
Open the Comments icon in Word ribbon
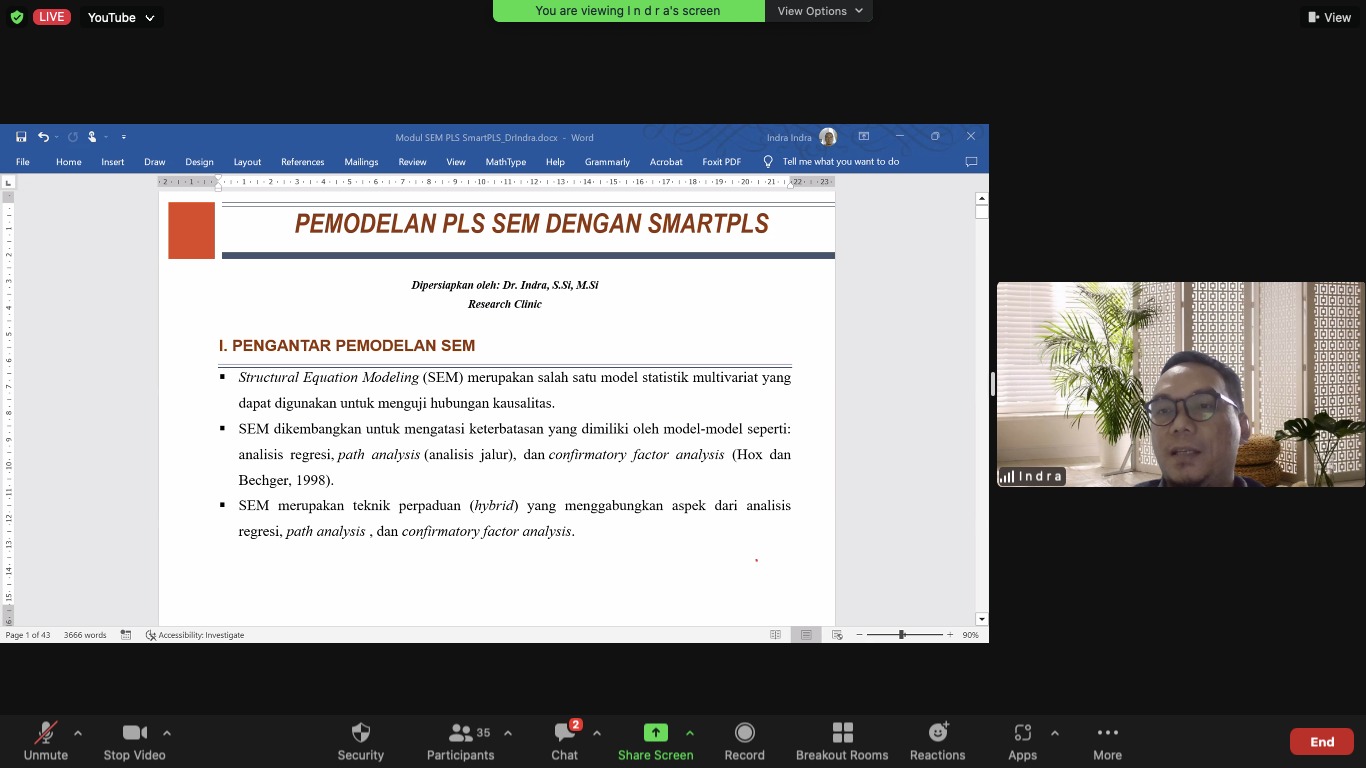971,162
